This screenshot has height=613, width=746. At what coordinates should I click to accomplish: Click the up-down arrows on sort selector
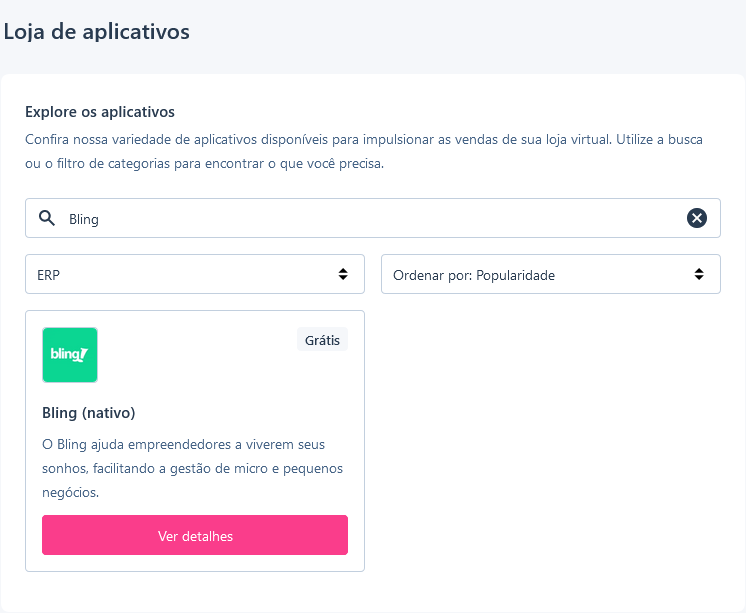tap(699, 274)
